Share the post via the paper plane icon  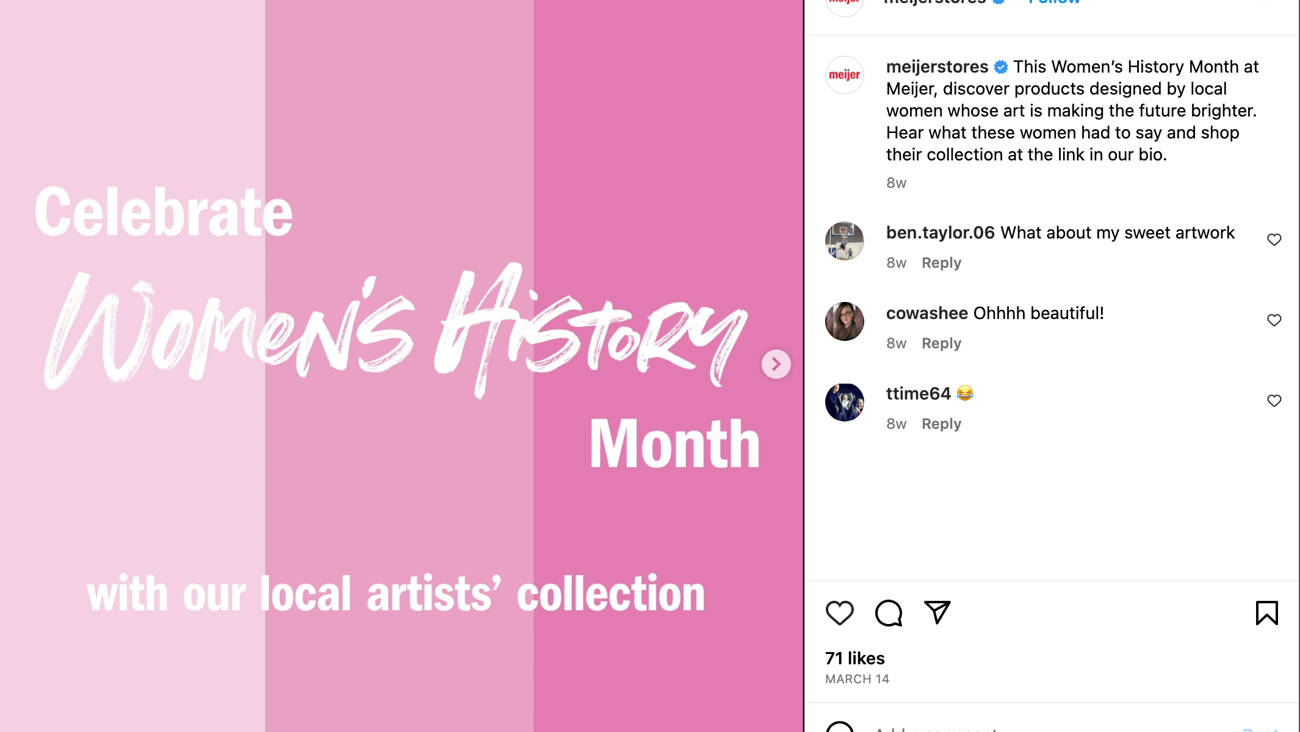[x=937, y=612]
